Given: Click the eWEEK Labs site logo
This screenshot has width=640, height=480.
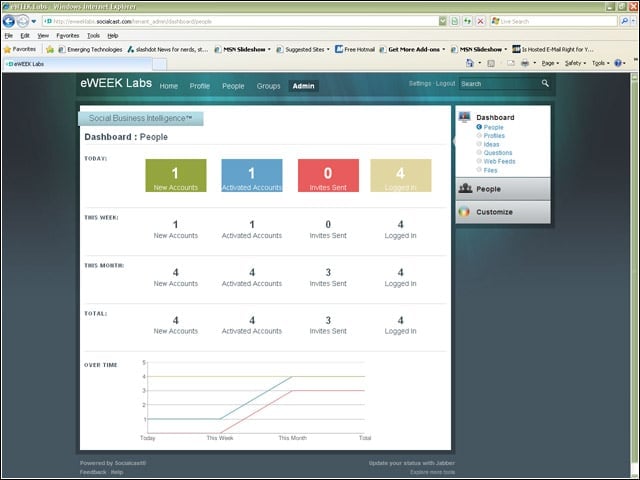Looking at the screenshot, I should pyautogui.click(x=116, y=83).
